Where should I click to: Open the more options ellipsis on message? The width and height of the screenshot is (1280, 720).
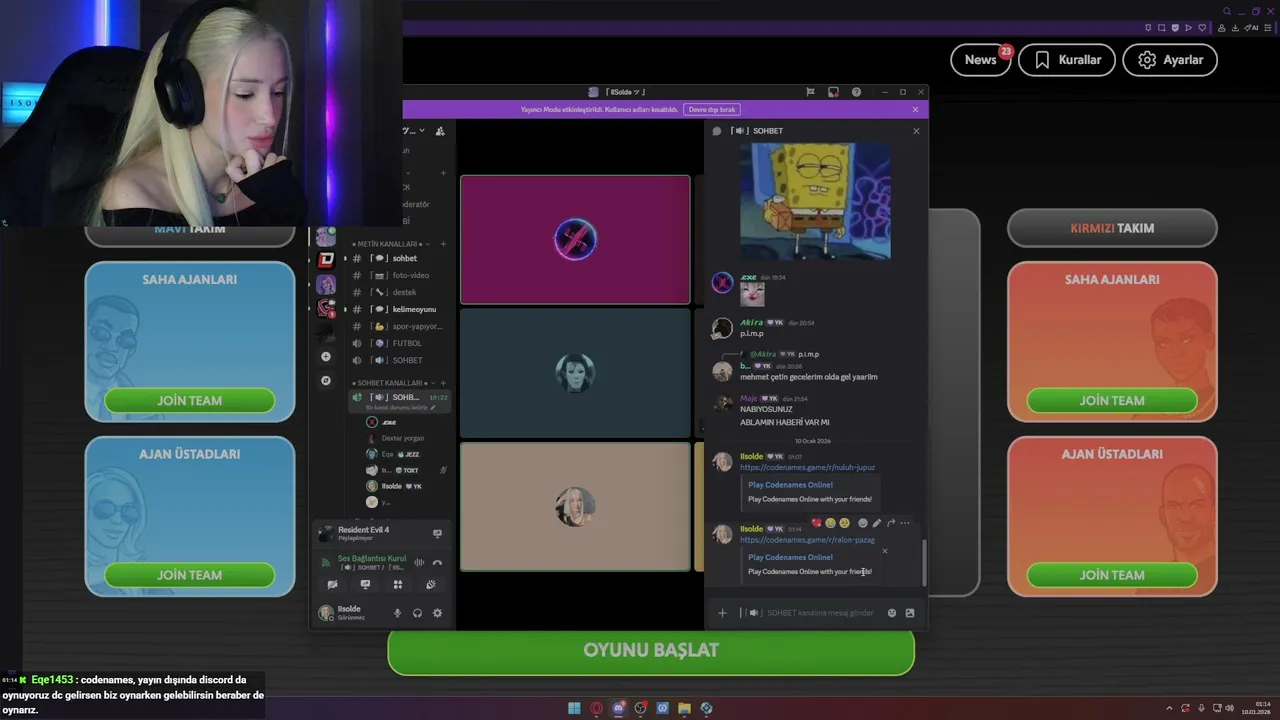pos(905,523)
